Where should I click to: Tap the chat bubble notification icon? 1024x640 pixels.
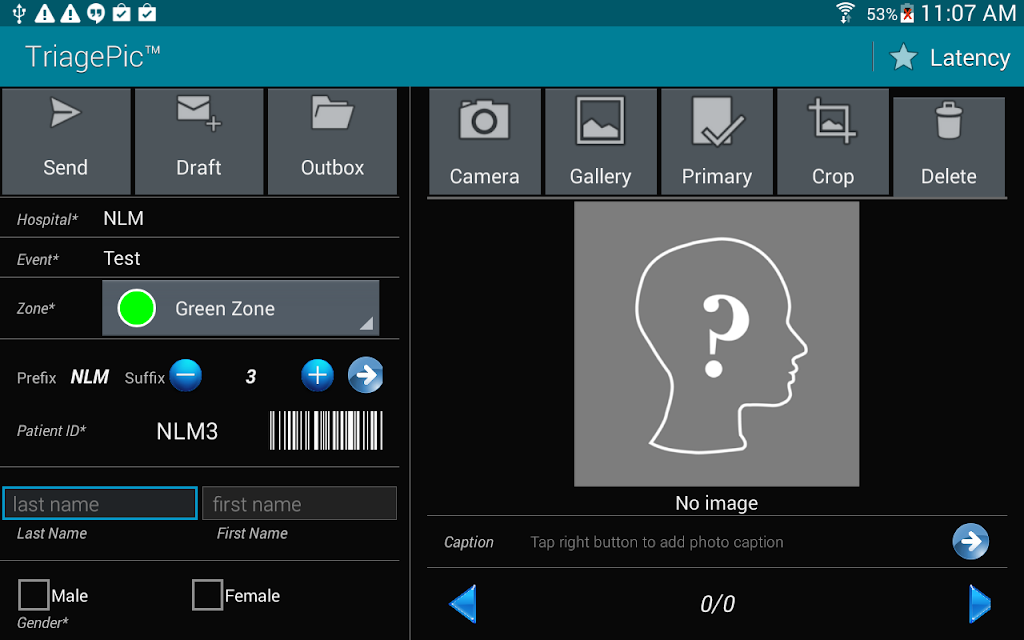click(x=96, y=13)
